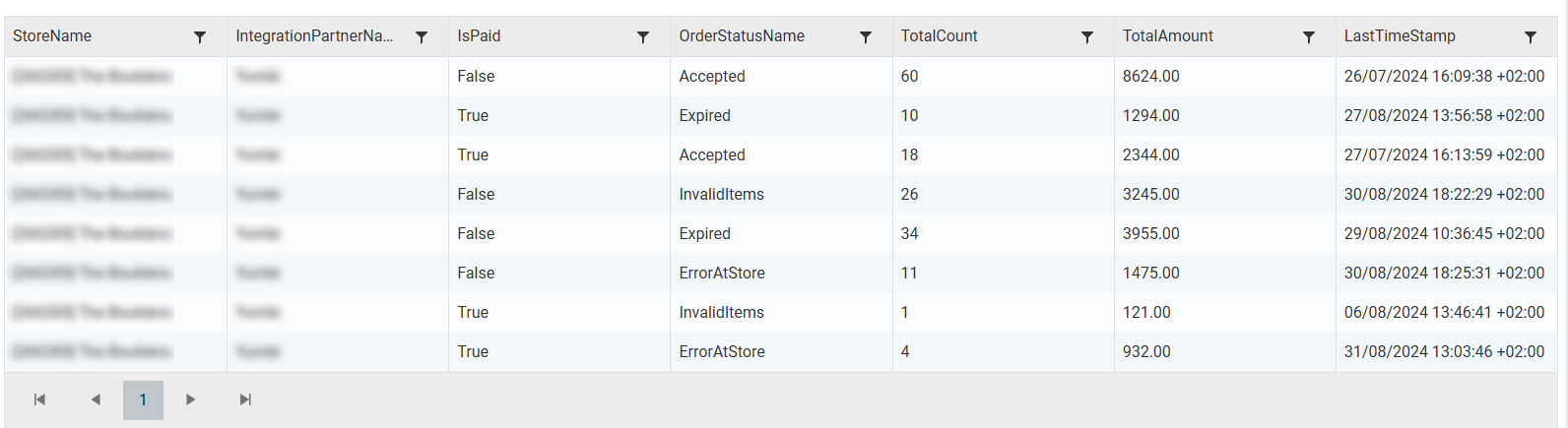Select page 1 in the pager

coord(143,399)
